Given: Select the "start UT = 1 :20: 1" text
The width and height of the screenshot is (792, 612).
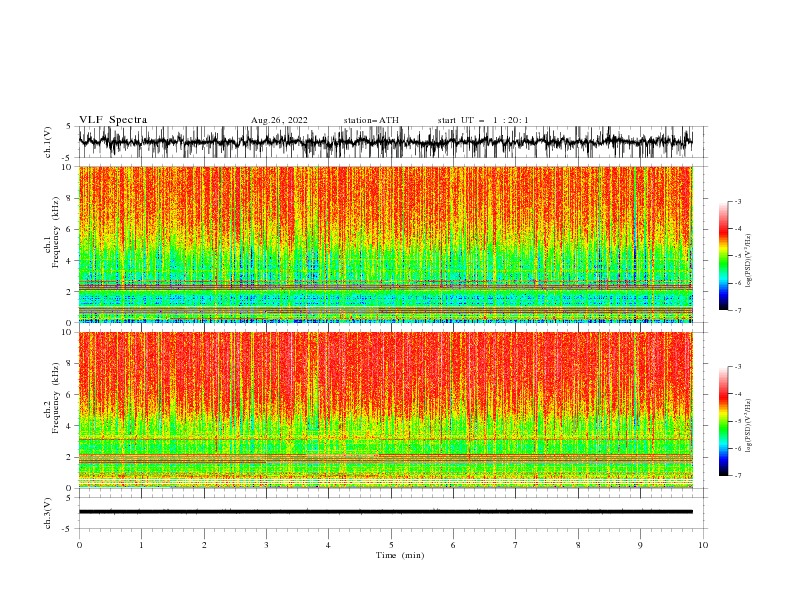Looking at the screenshot, I should pos(483,120).
